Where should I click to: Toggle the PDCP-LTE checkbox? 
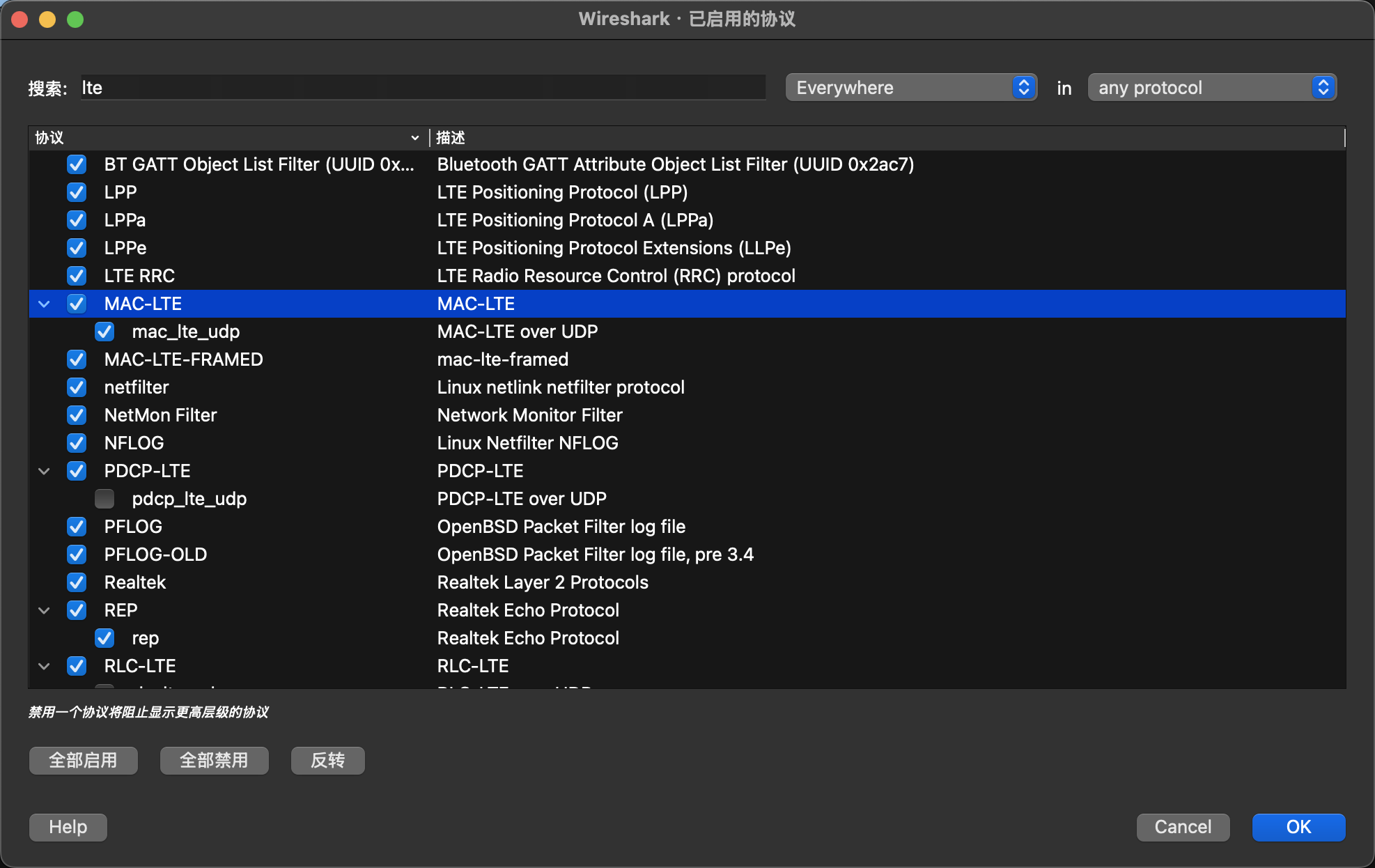click(77, 471)
